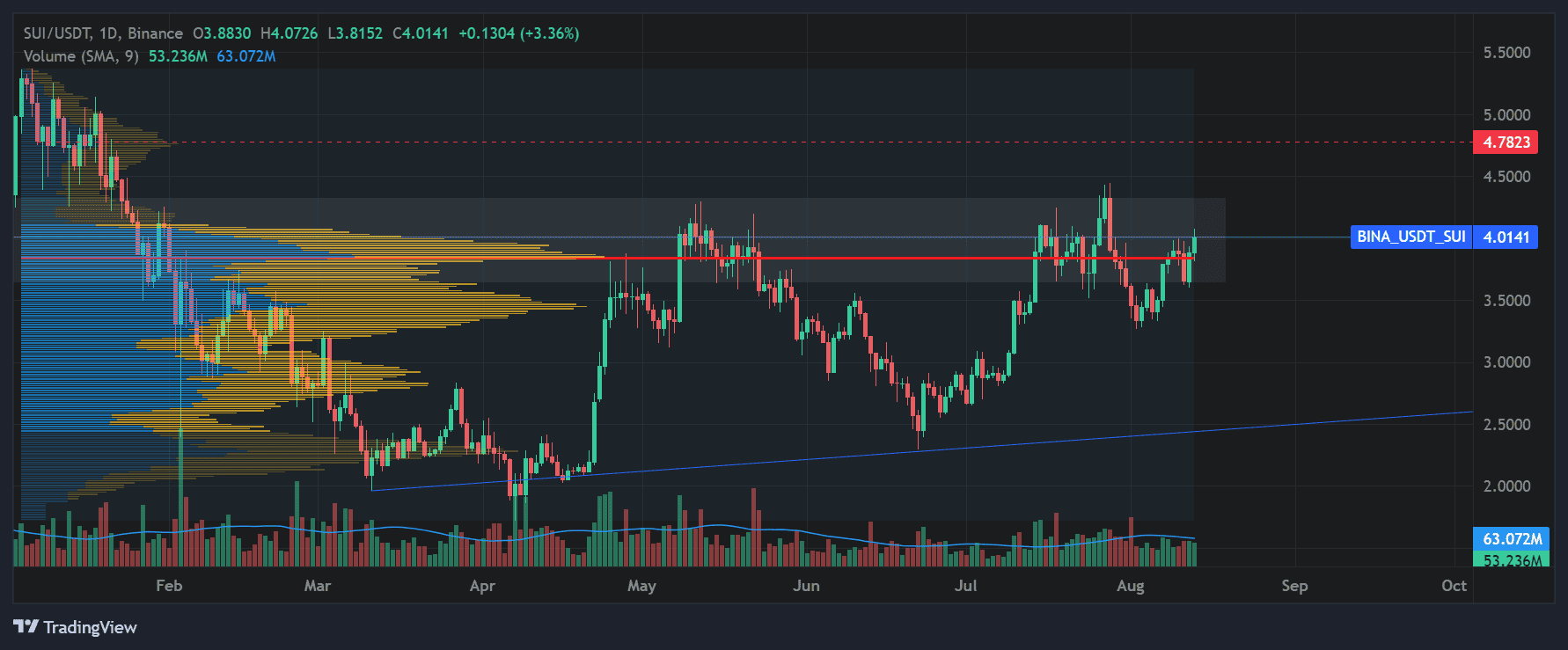1568x650 pixels.
Task: Click the green +0.1304 (+3.36%) change value
Action: (x=518, y=33)
